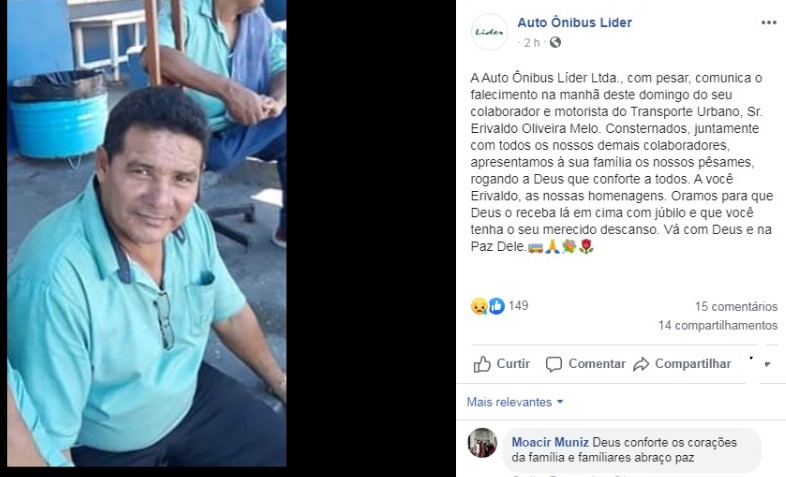Open the three-dots post options menu
The image size is (786, 477).
pos(768,23)
